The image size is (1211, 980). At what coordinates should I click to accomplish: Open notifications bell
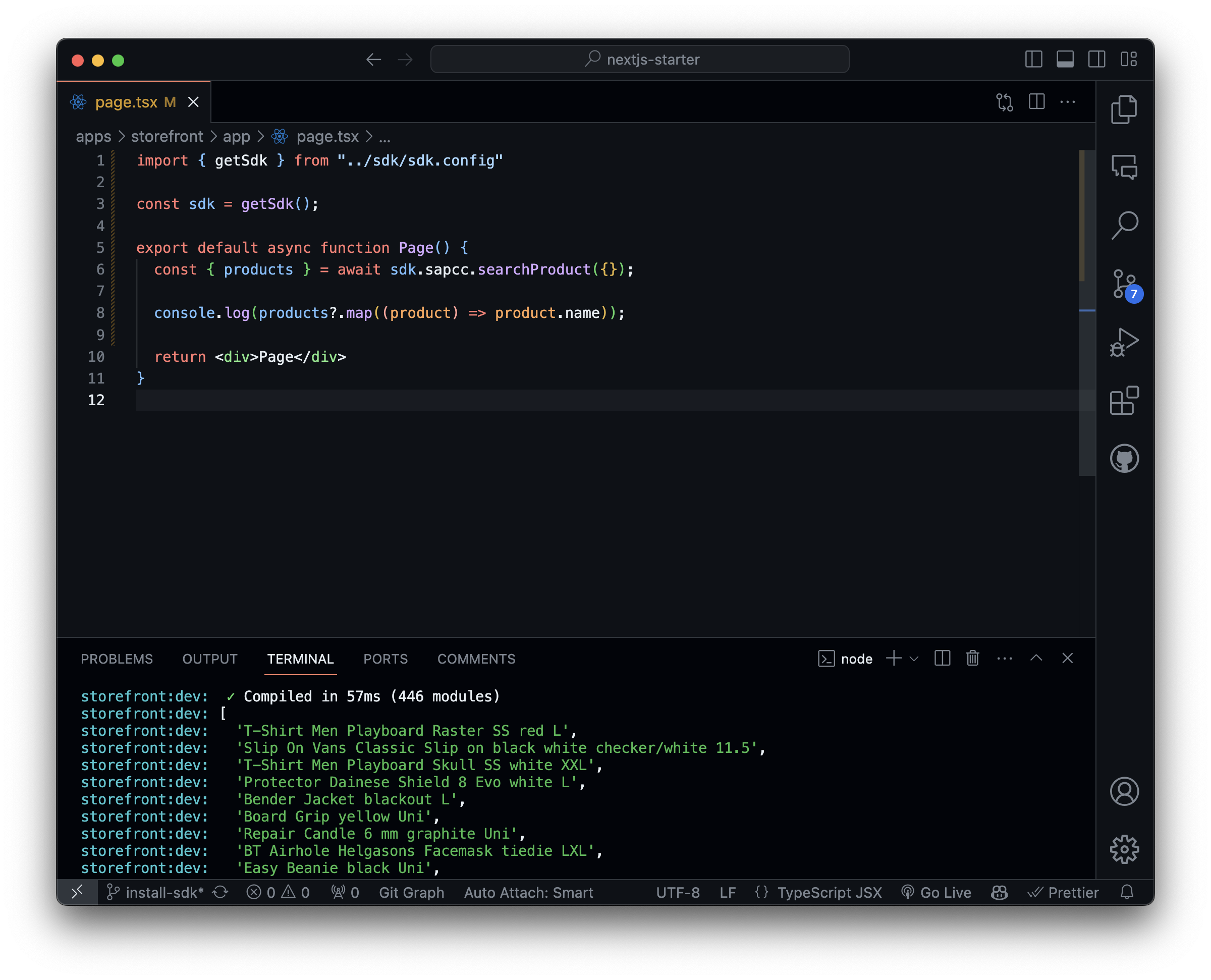[1126, 893]
